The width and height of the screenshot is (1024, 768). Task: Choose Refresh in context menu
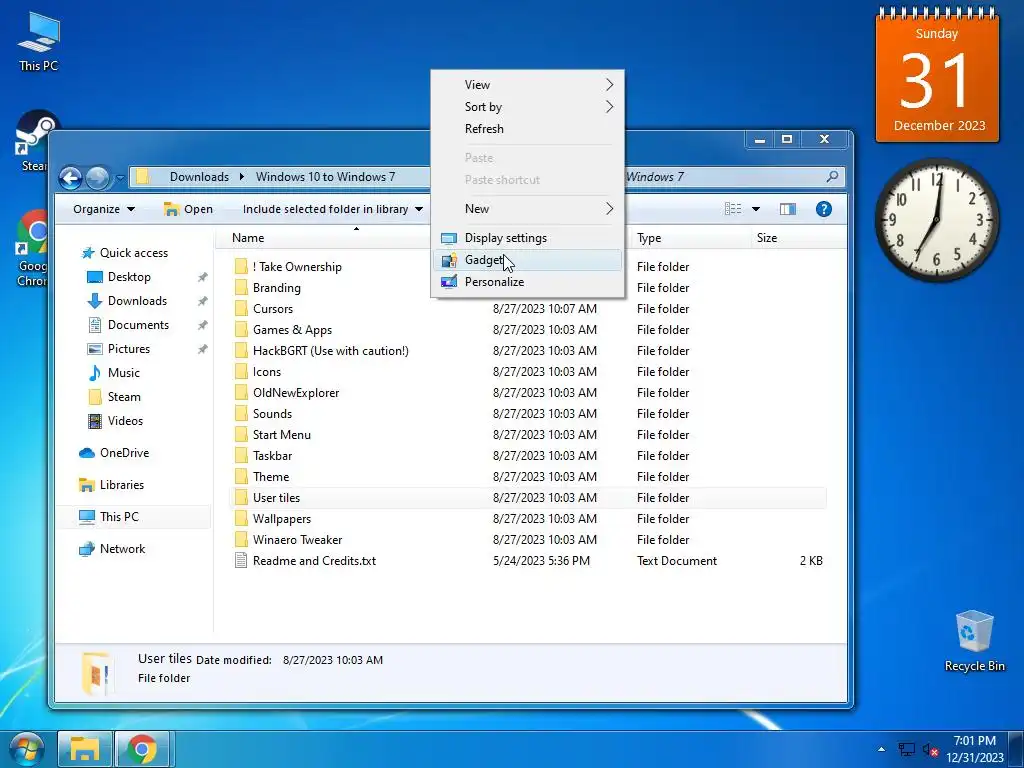tap(528, 129)
